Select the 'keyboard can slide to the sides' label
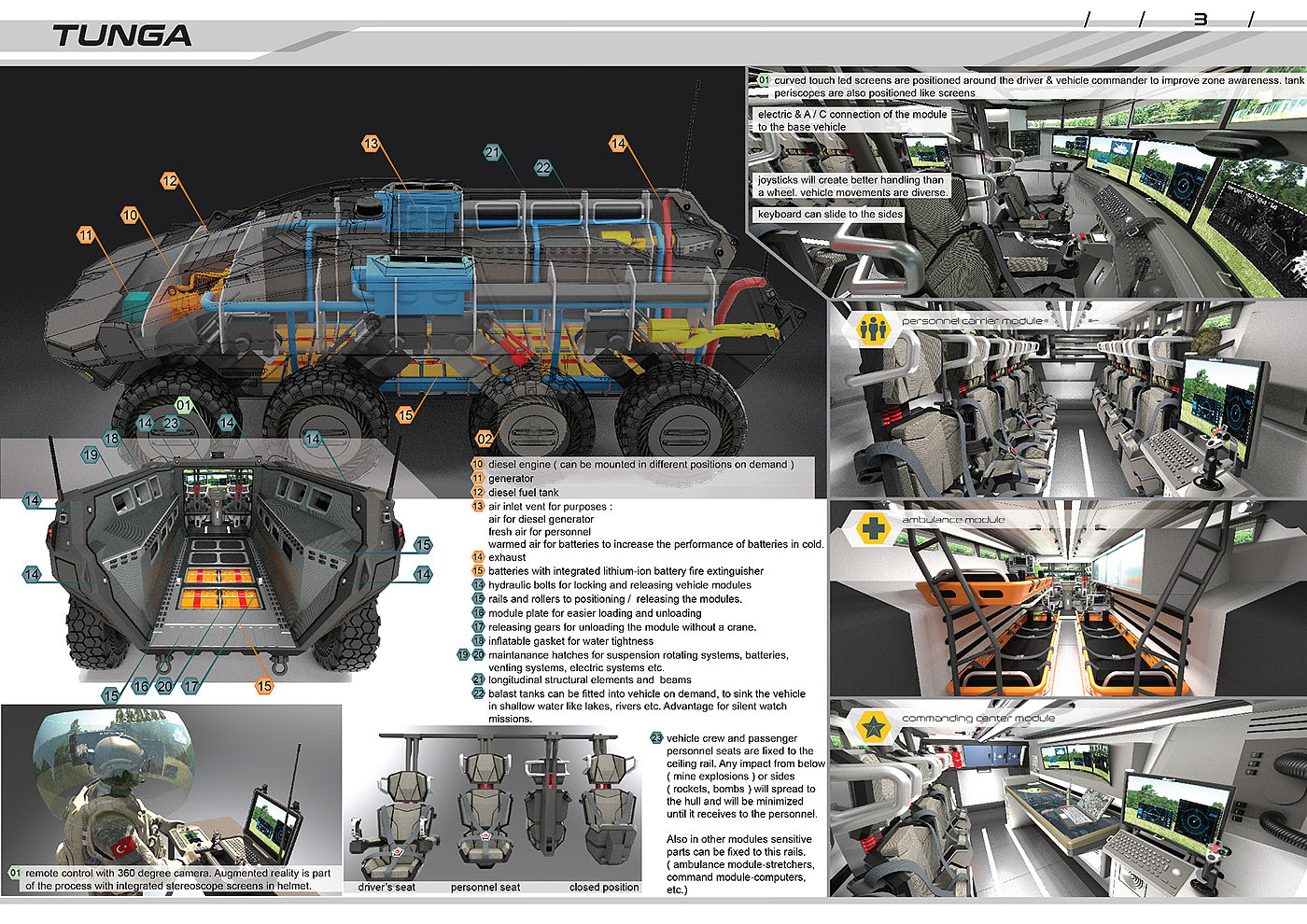 [x=831, y=214]
